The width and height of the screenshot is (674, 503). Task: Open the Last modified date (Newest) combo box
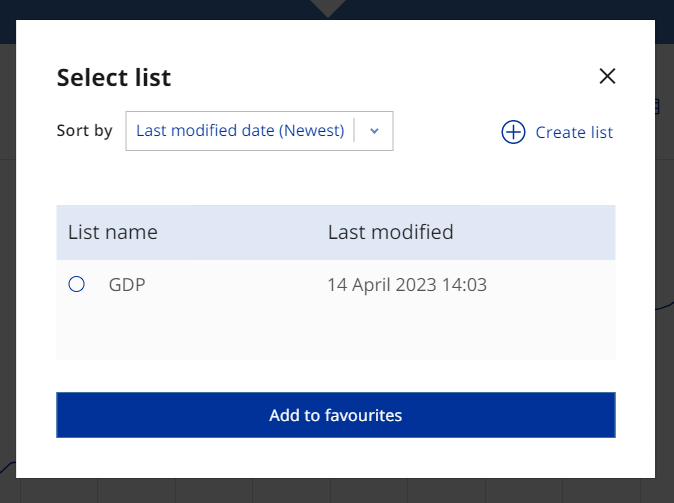[x=240, y=131]
